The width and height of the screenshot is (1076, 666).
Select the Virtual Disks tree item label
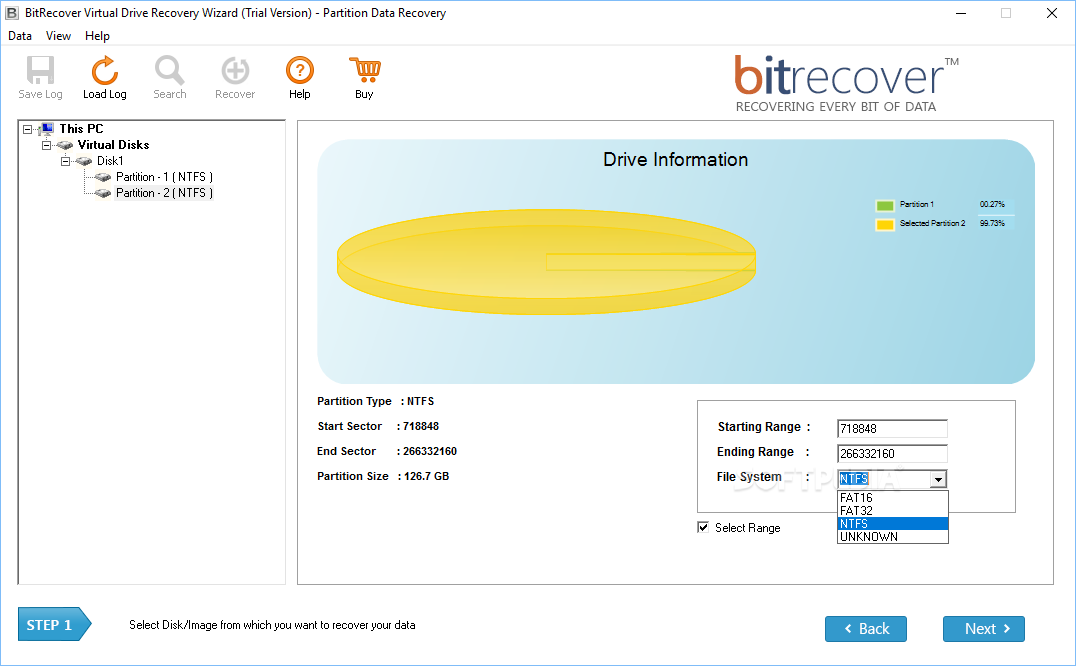pyautogui.click(x=113, y=145)
